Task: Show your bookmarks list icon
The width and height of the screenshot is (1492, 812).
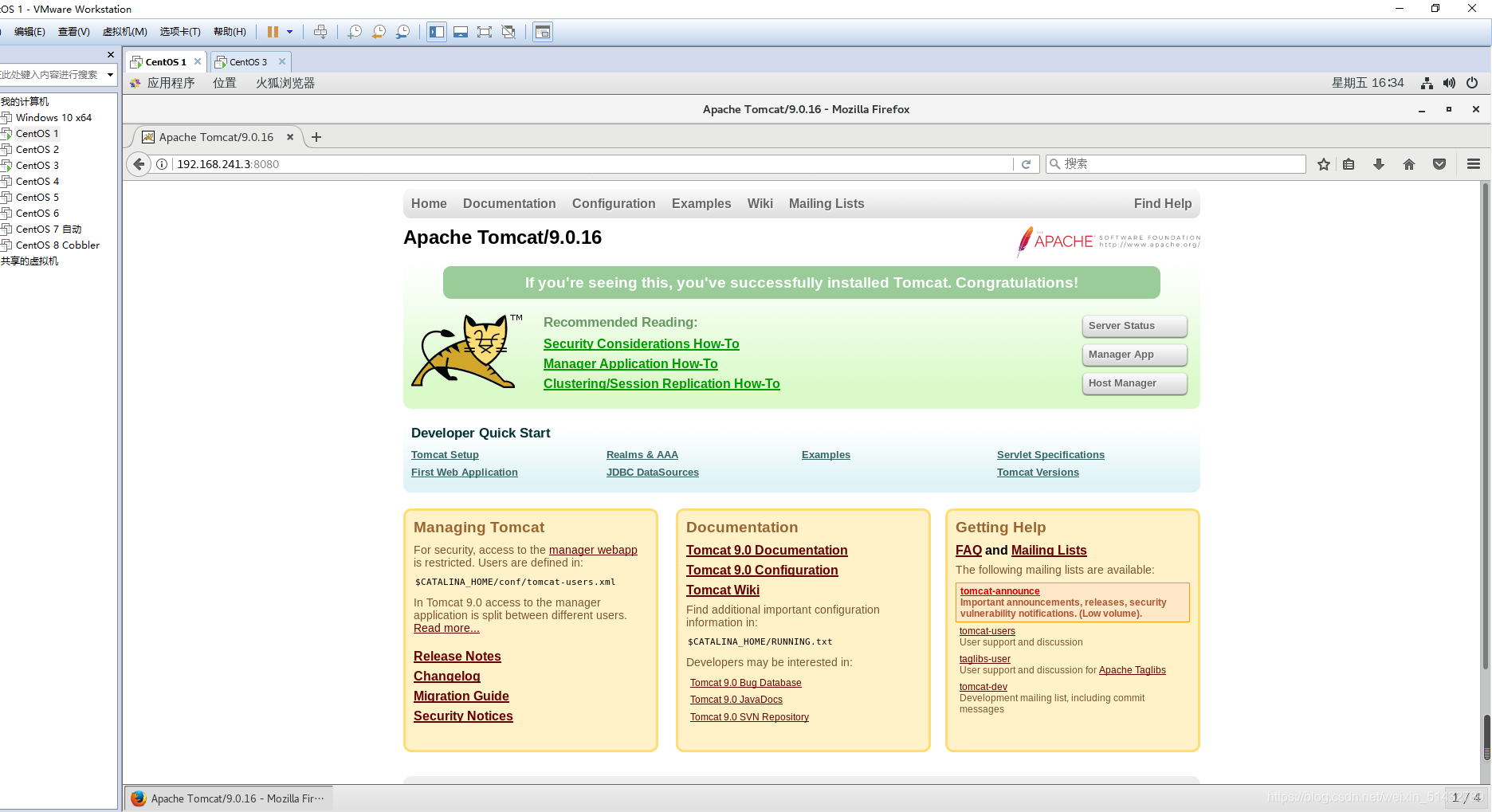Action: pos(1349,164)
